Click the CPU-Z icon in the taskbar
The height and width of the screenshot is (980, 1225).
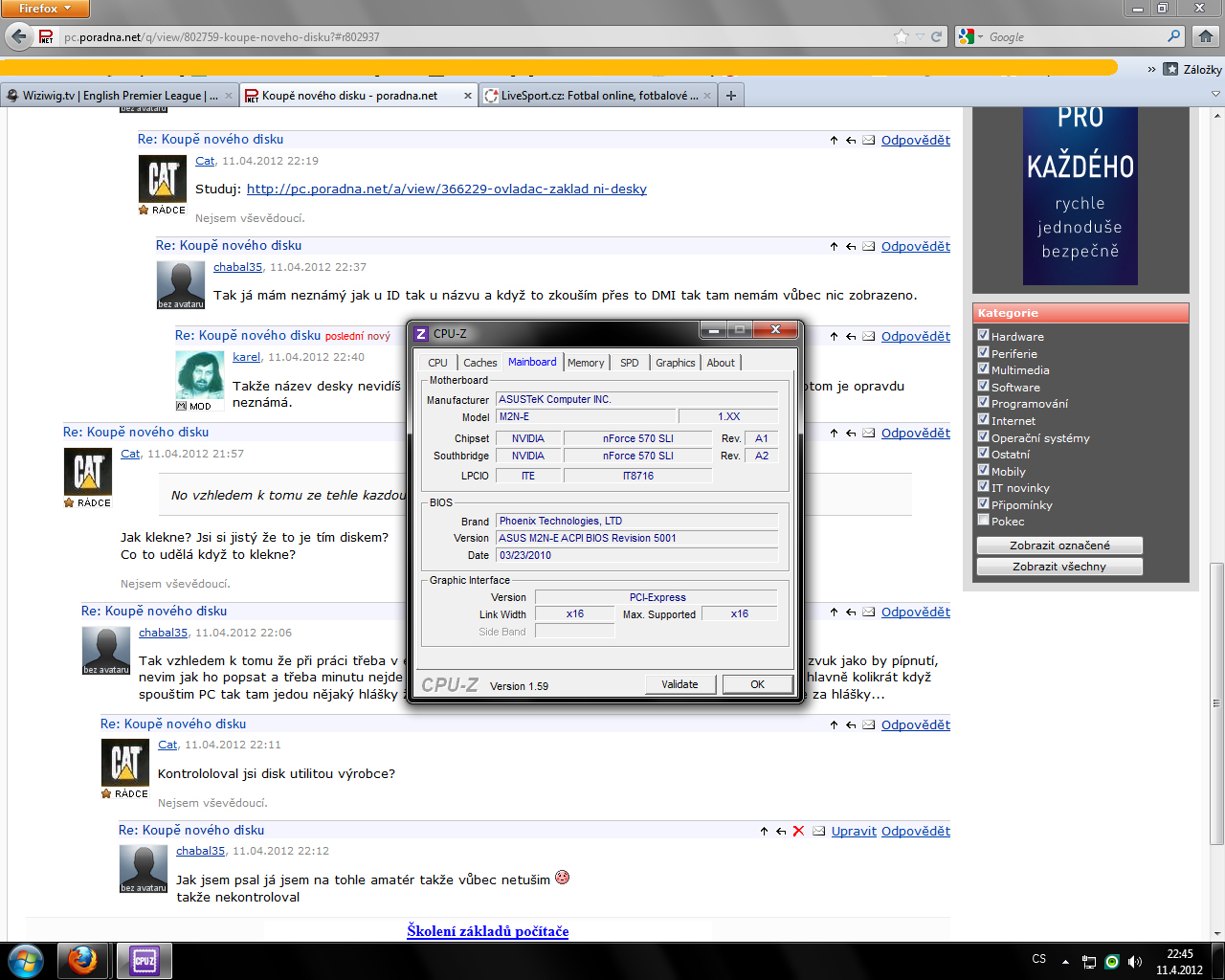point(144,960)
